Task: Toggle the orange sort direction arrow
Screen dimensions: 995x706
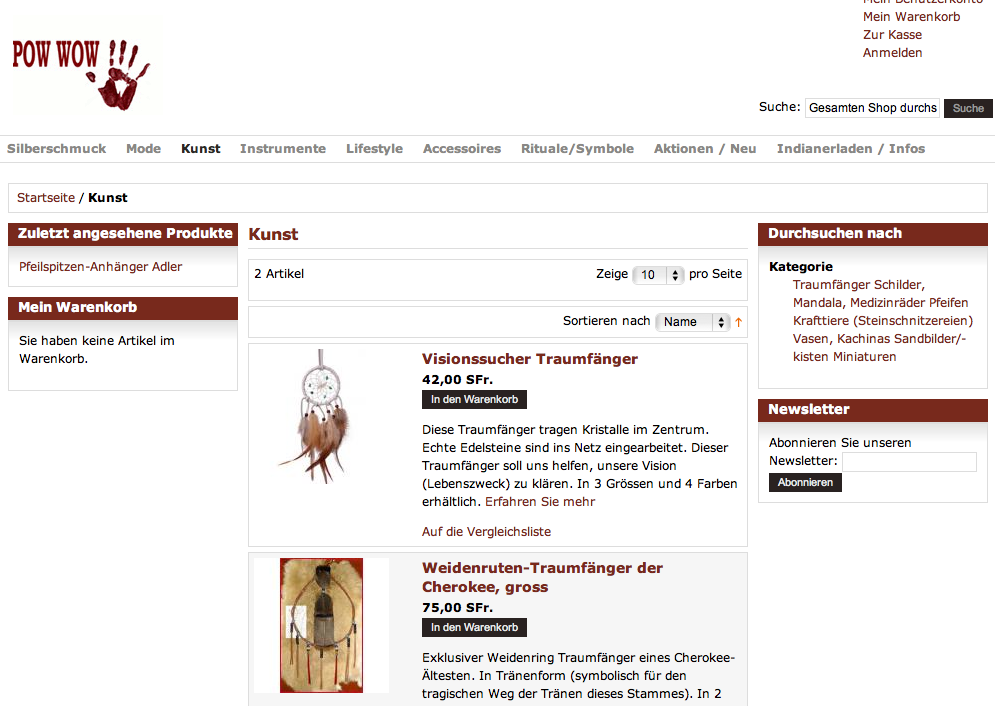Action: click(x=739, y=322)
